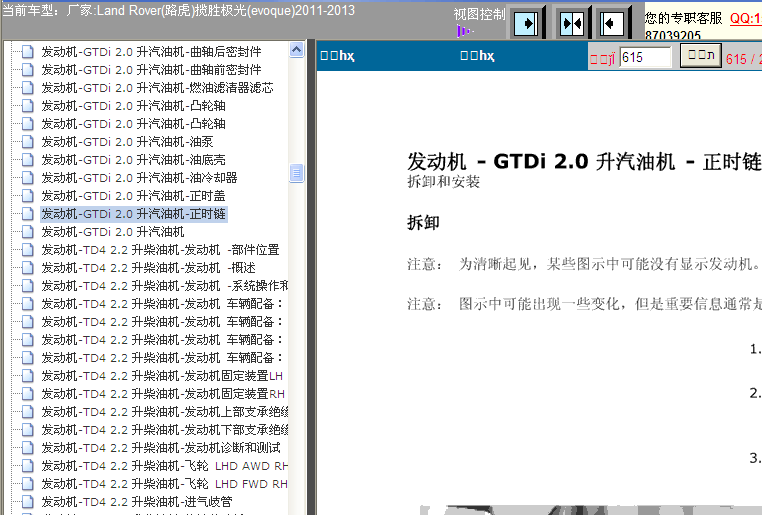Open 飞轮 LHD AWD tree entry
762x515 pixels.
point(165,465)
